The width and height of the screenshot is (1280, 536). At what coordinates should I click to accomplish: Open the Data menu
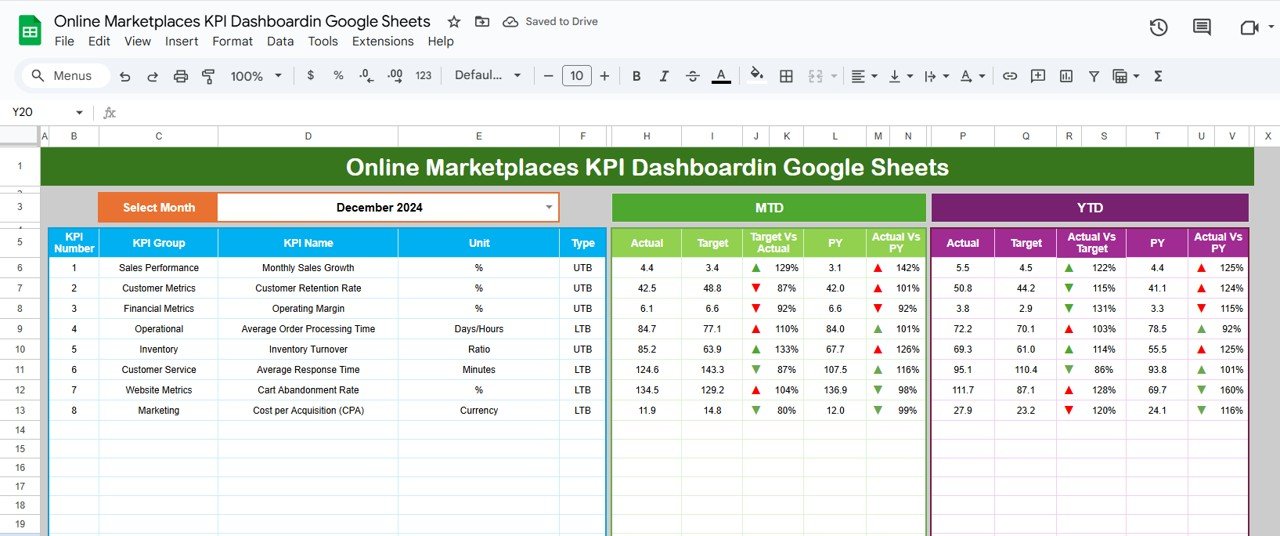[x=280, y=41]
